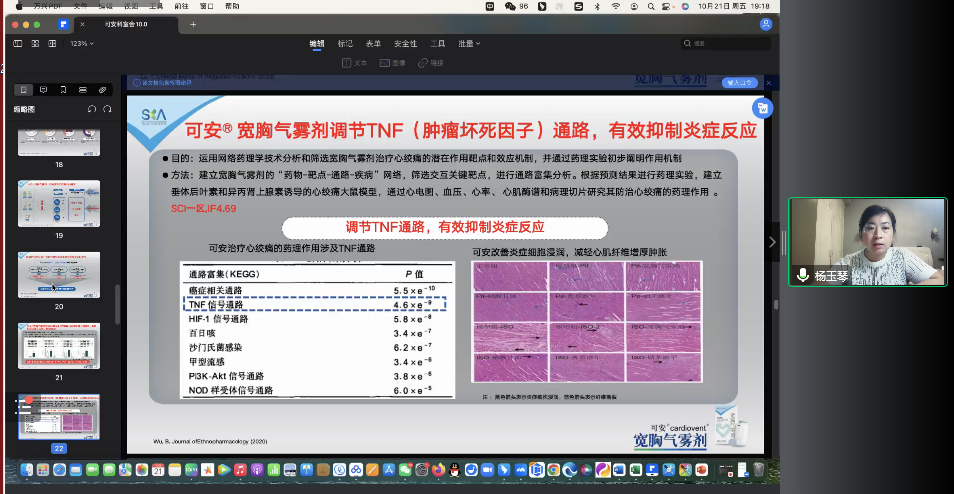The height and width of the screenshot is (494, 954).
Task: Open Calendar showing 21 in Dock
Action: [x=158, y=470]
